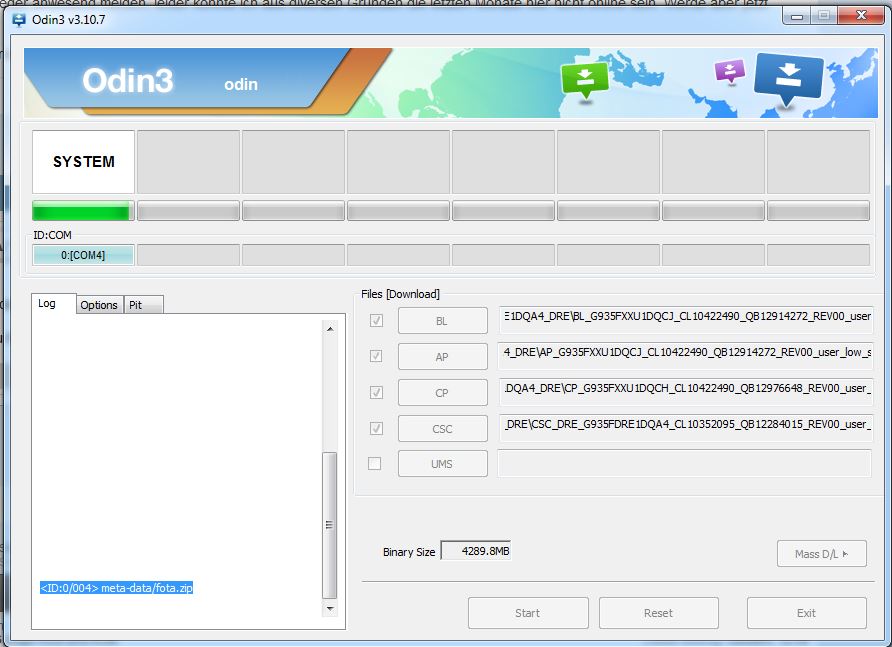Click the CSC file path field
Viewport: 892px width, 647px height.
pos(686,427)
